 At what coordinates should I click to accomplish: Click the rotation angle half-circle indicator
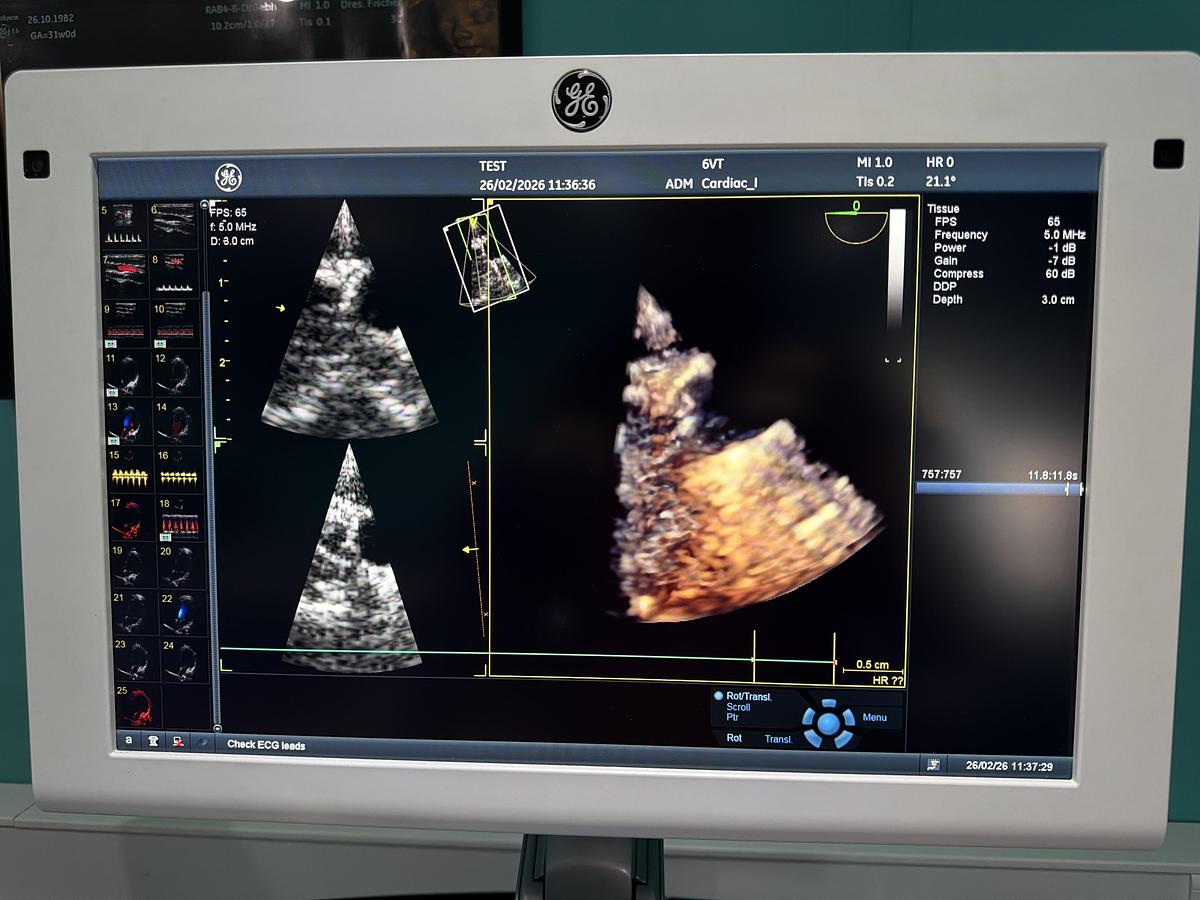(x=856, y=225)
